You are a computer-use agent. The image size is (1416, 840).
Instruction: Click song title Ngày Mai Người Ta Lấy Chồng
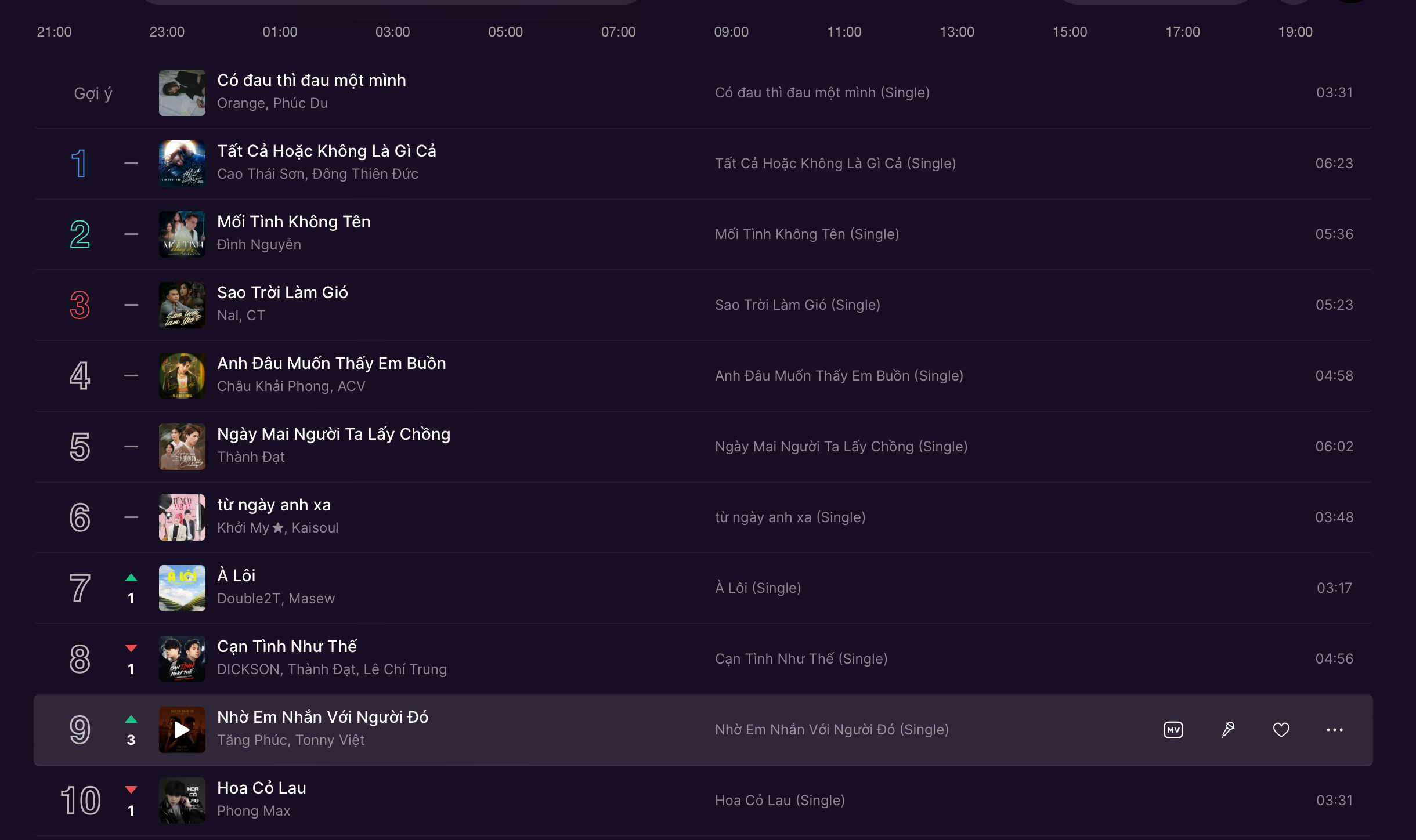334,434
